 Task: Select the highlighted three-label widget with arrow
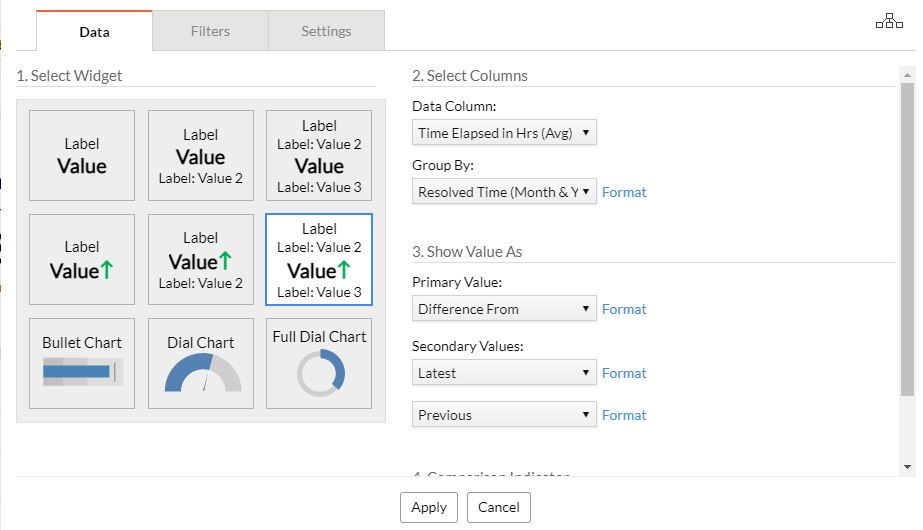(x=319, y=259)
